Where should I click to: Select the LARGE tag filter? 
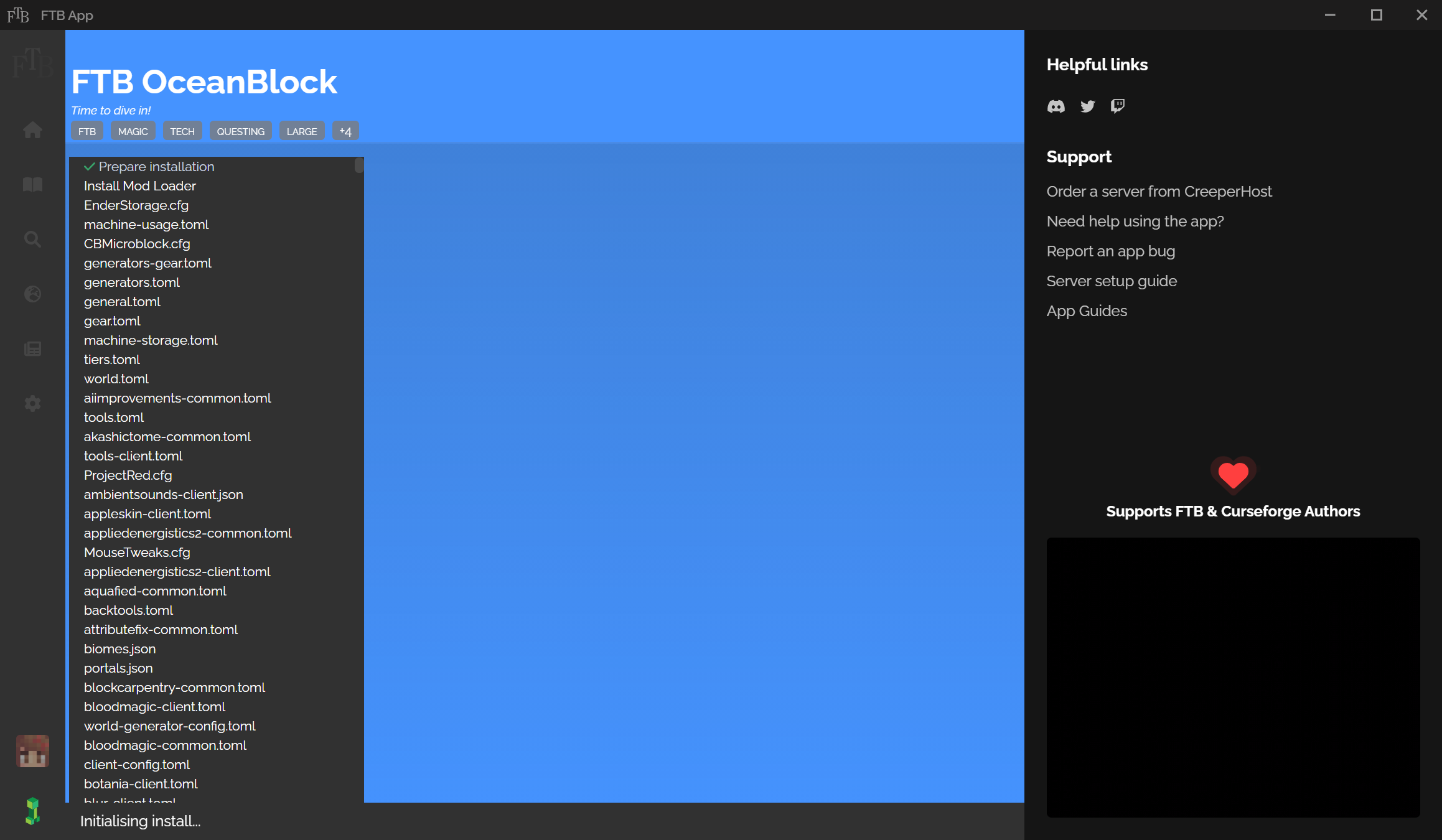point(302,131)
